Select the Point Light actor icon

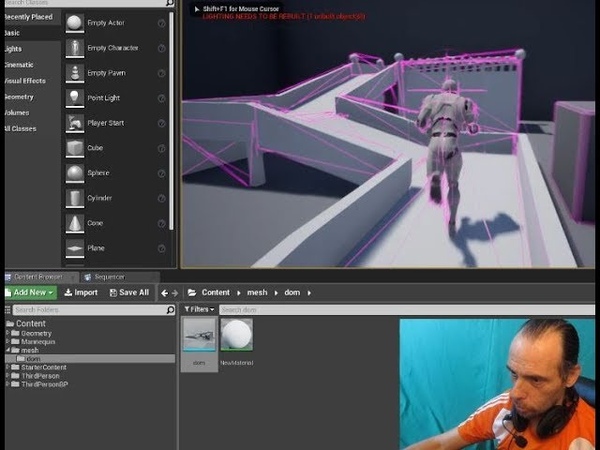[x=75, y=98]
